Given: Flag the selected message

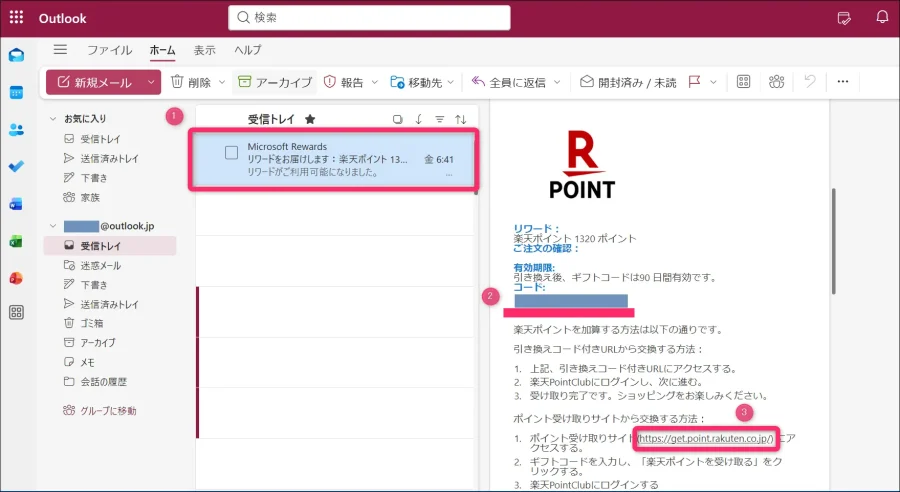Looking at the screenshot, I should pyautogui.click(x=695, y=82).
